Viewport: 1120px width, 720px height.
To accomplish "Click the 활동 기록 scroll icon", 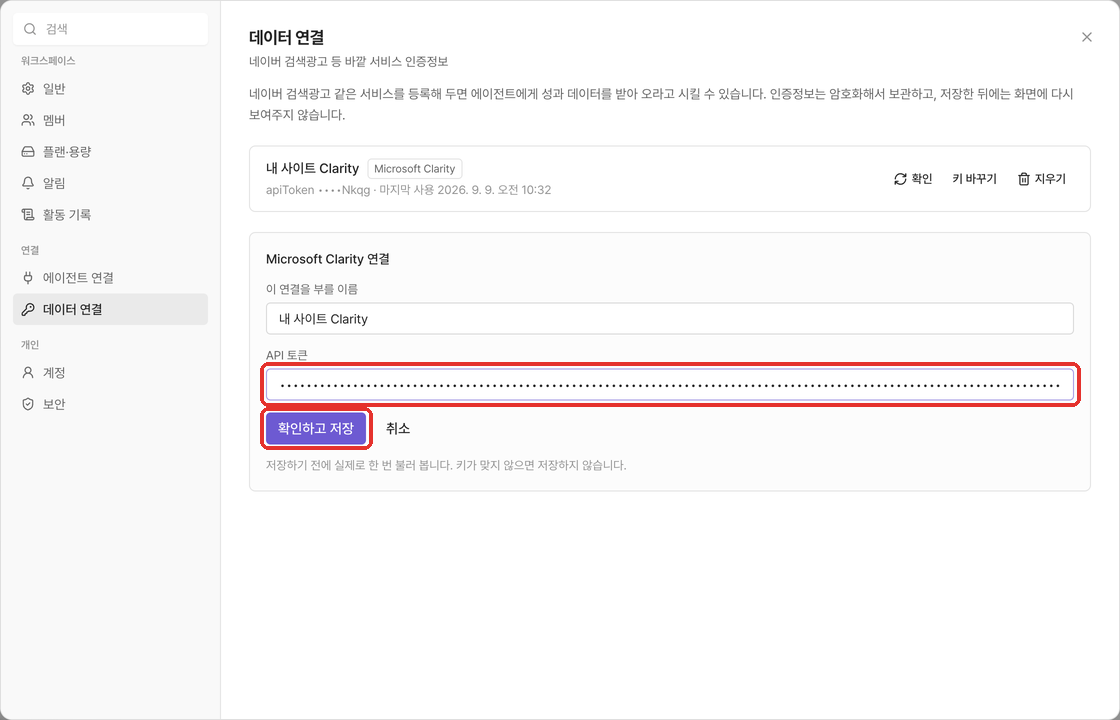I will coord(28,214).
